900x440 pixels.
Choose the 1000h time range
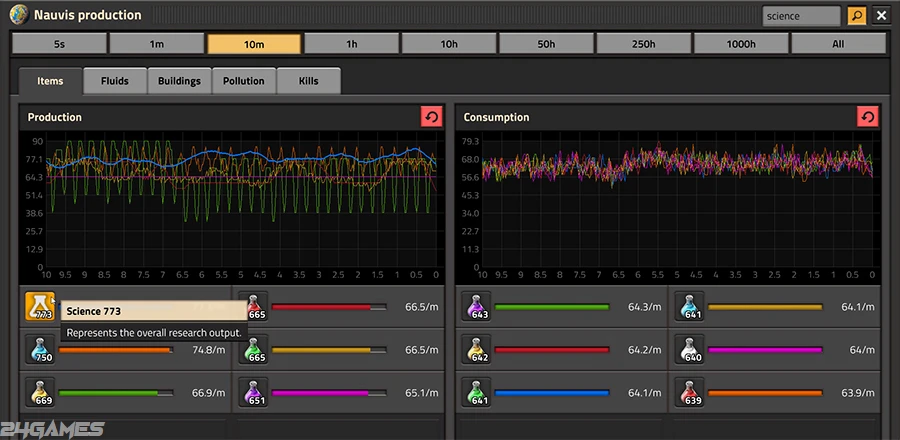click(x=741, y=44)
